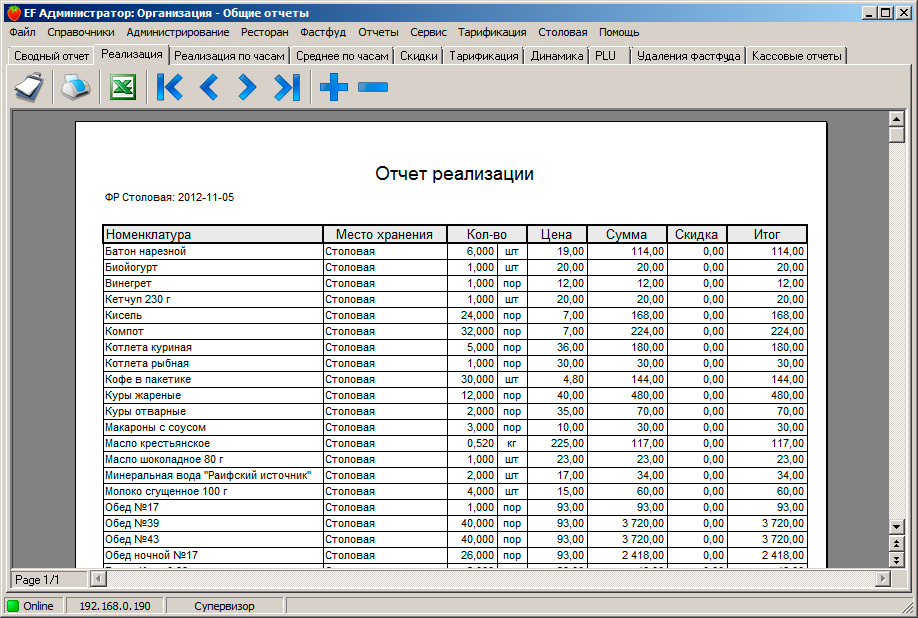Switch to the Сводный отчет tab

pyautogui.click(x=51, y=56)
